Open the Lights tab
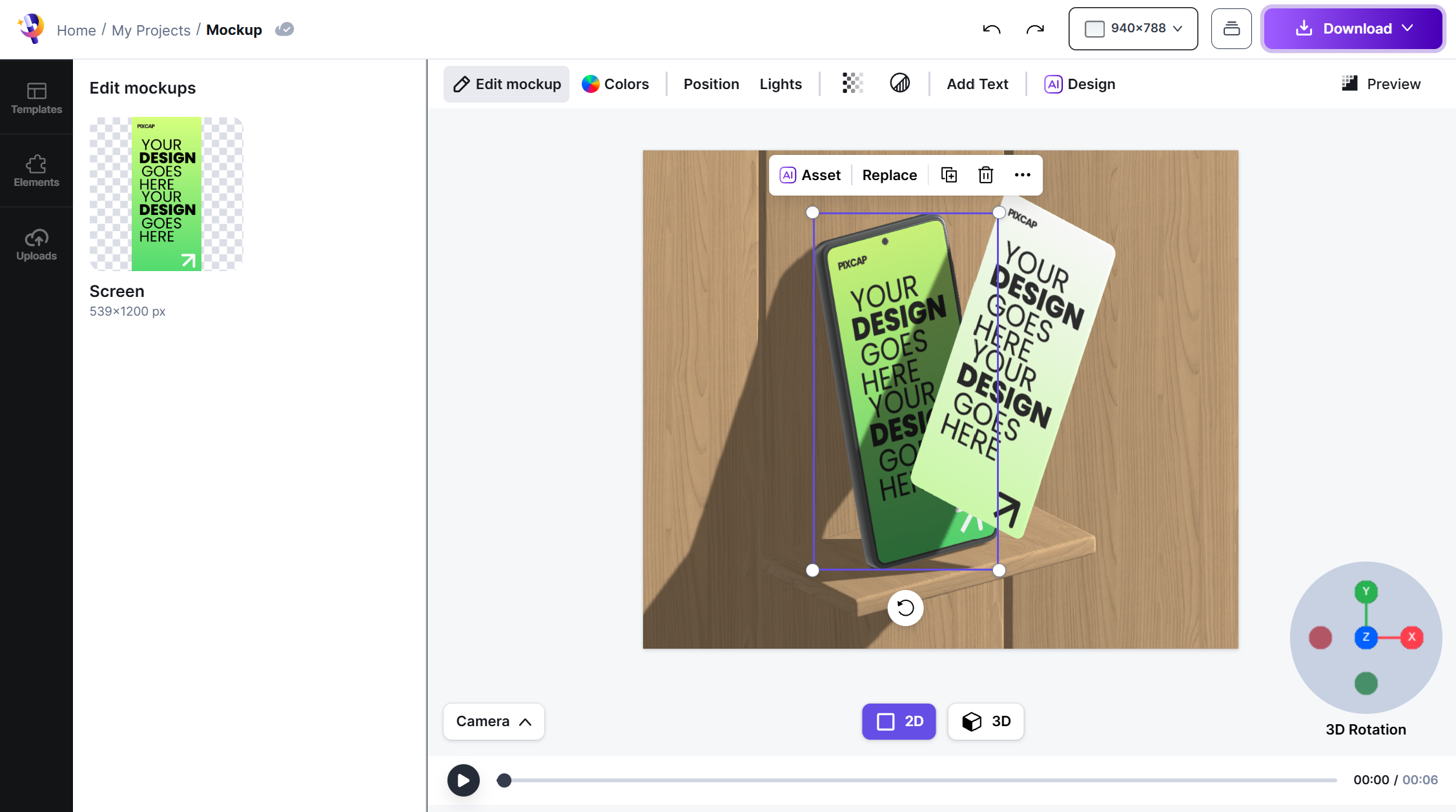 (x=780, y=84)
